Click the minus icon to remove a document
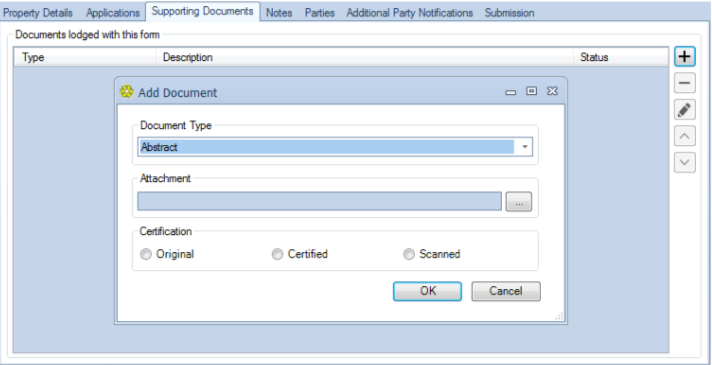 pyautogui.click(x=684, y=83)
